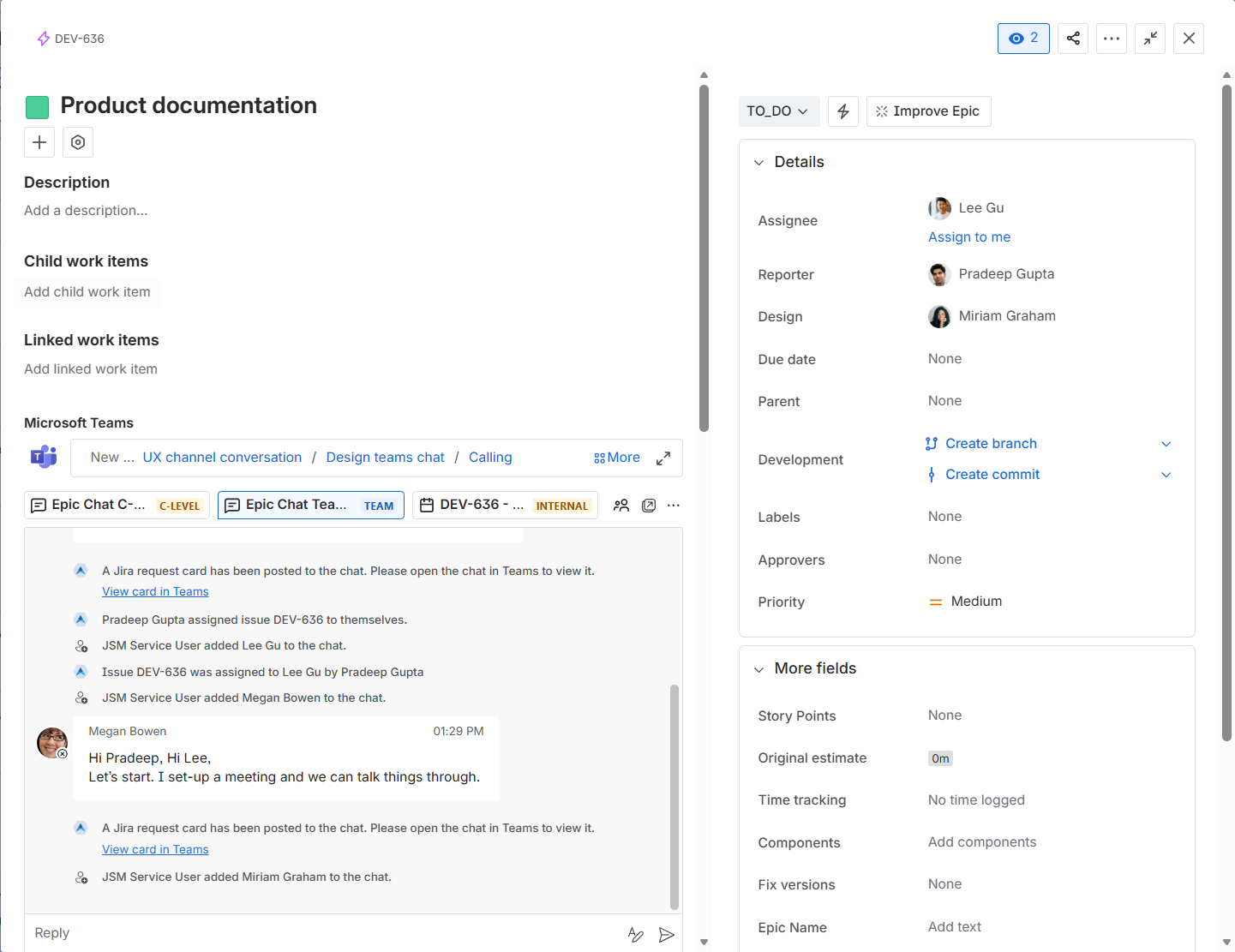Click the Improve Epic button
This screenshot has width=1235, height=952.
[928, 111]
